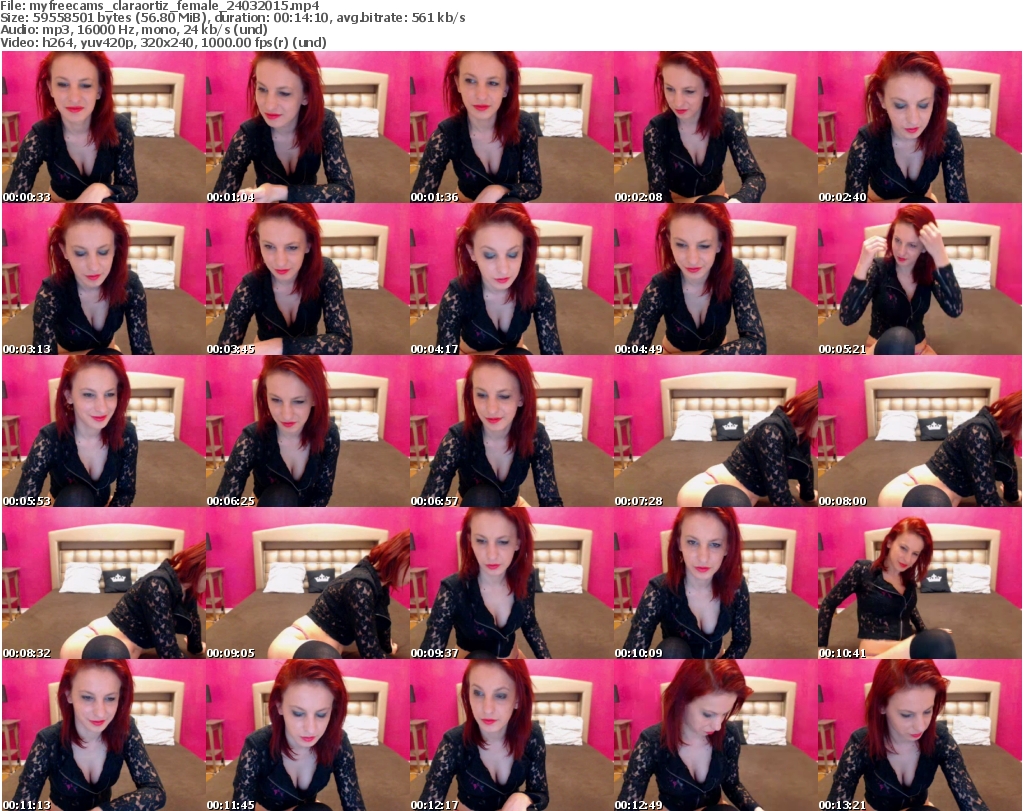Select the frame stamped 00:06:25
This screenshot has width=1024, height=811.
click(x=308, y=432)
